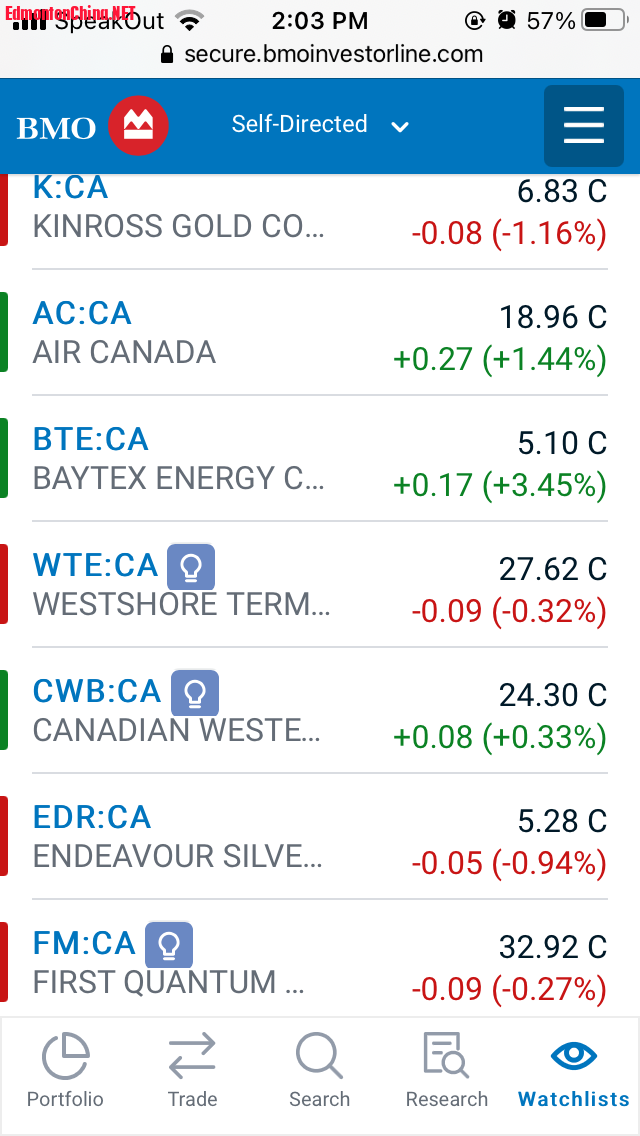Switch to the Research tab
This screenshot has height=1136, width=640.
point(446,1071)
